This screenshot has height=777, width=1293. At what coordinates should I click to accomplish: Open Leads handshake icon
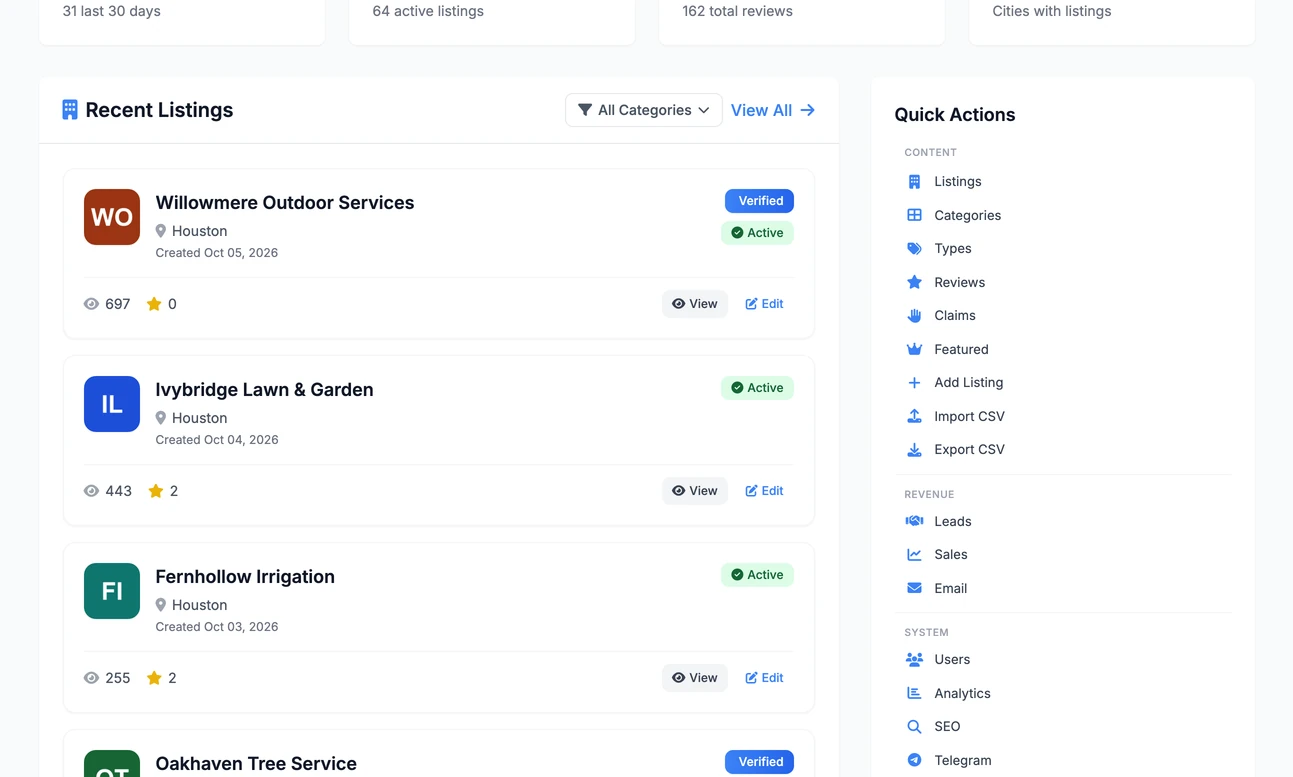[x=914, y=521]
